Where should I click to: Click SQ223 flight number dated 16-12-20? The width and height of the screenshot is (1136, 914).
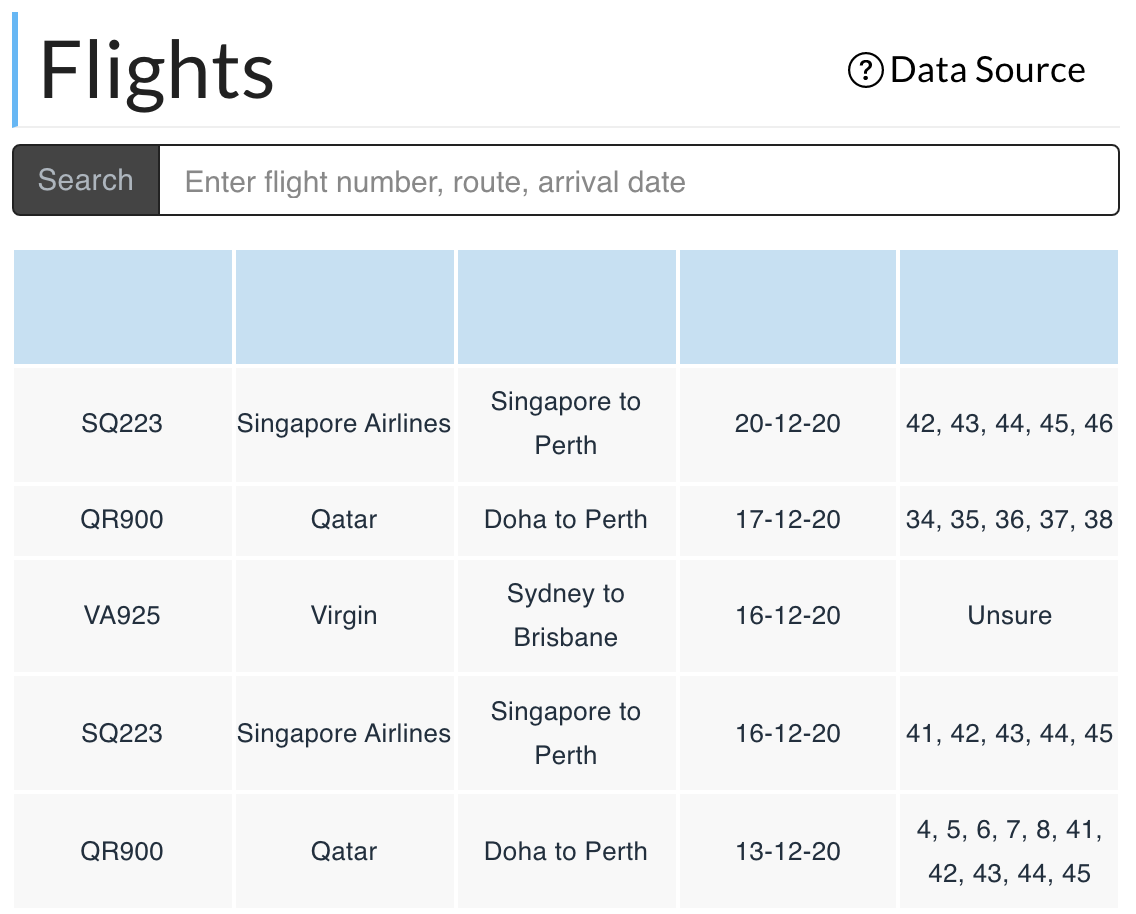(122, 733)
